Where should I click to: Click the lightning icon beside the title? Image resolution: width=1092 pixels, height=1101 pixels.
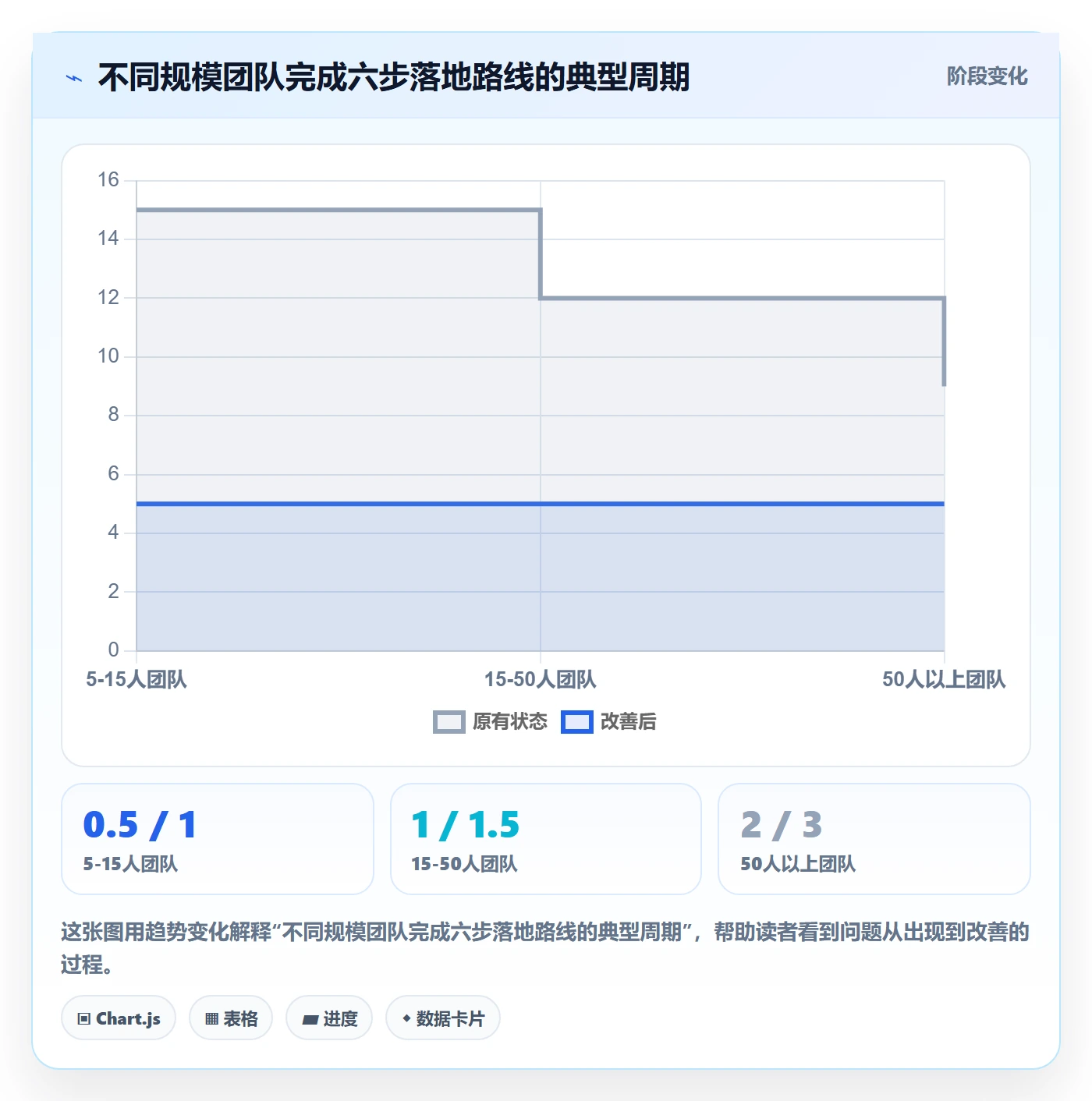click(x=74, y=78)
